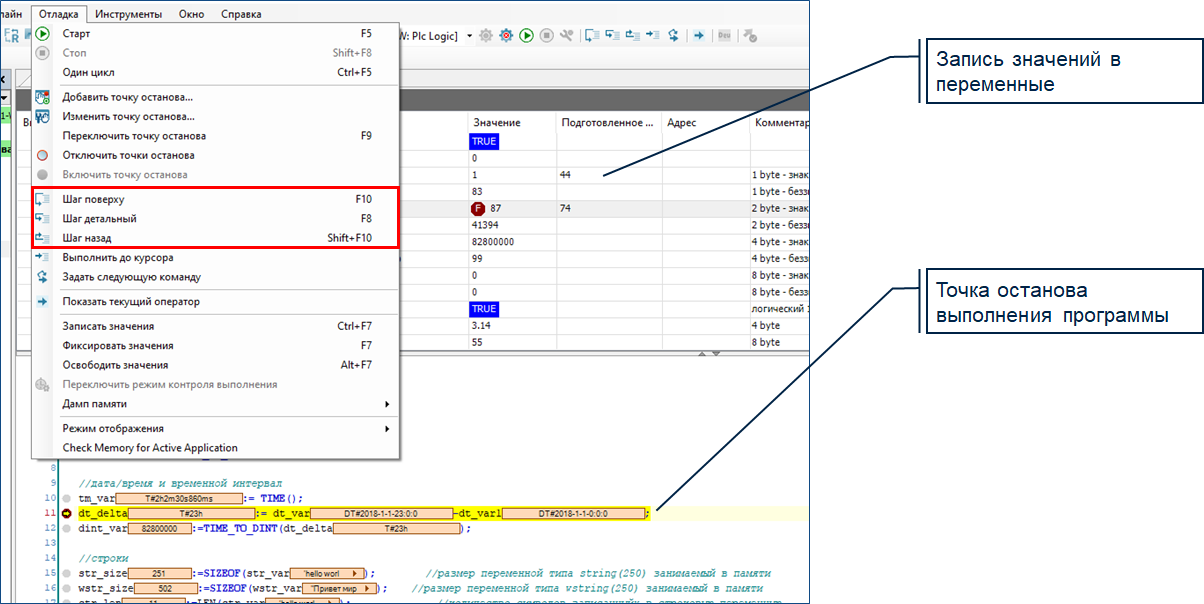Image resolution: width=1204 pixels, height=604 pixels.
Task: Click the Run to Cursor toolbar icon
Action: click(x=652, y=36)
